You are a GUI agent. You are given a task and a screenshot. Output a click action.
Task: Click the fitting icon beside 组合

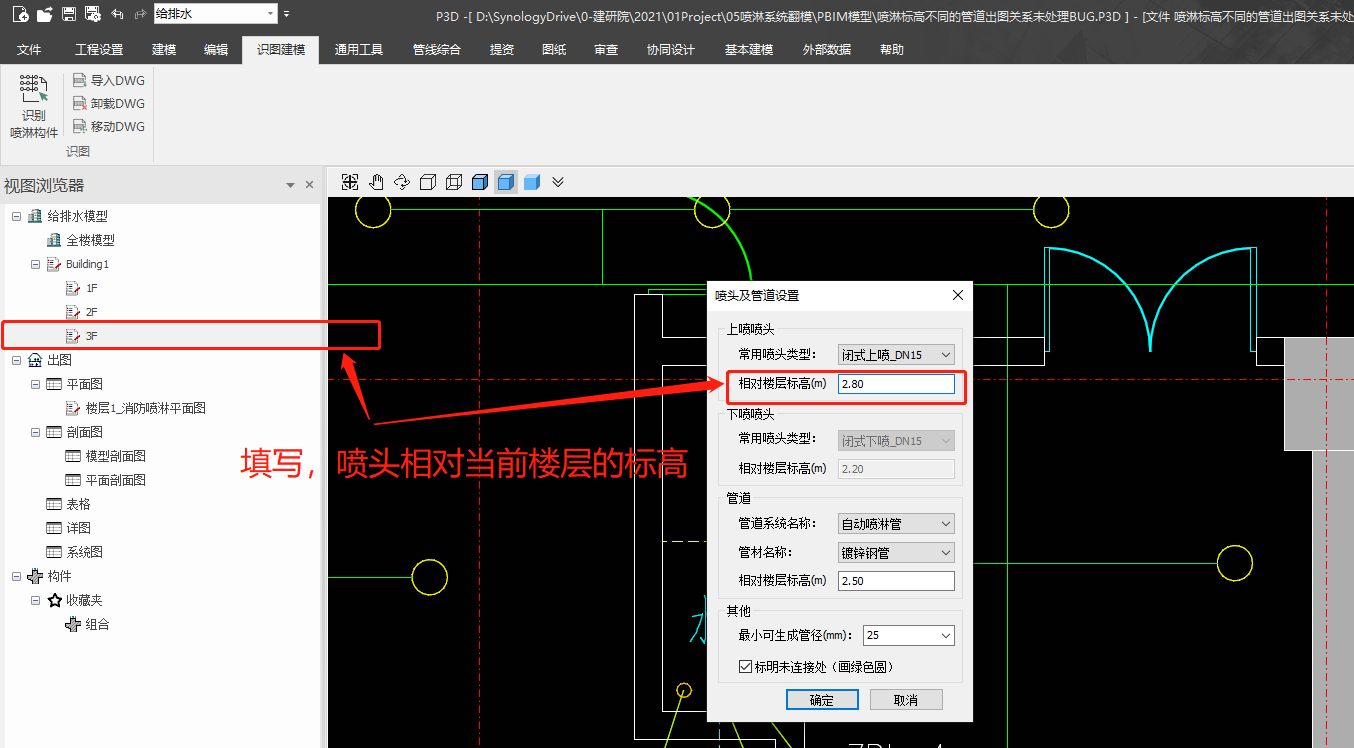click(73, 624)
